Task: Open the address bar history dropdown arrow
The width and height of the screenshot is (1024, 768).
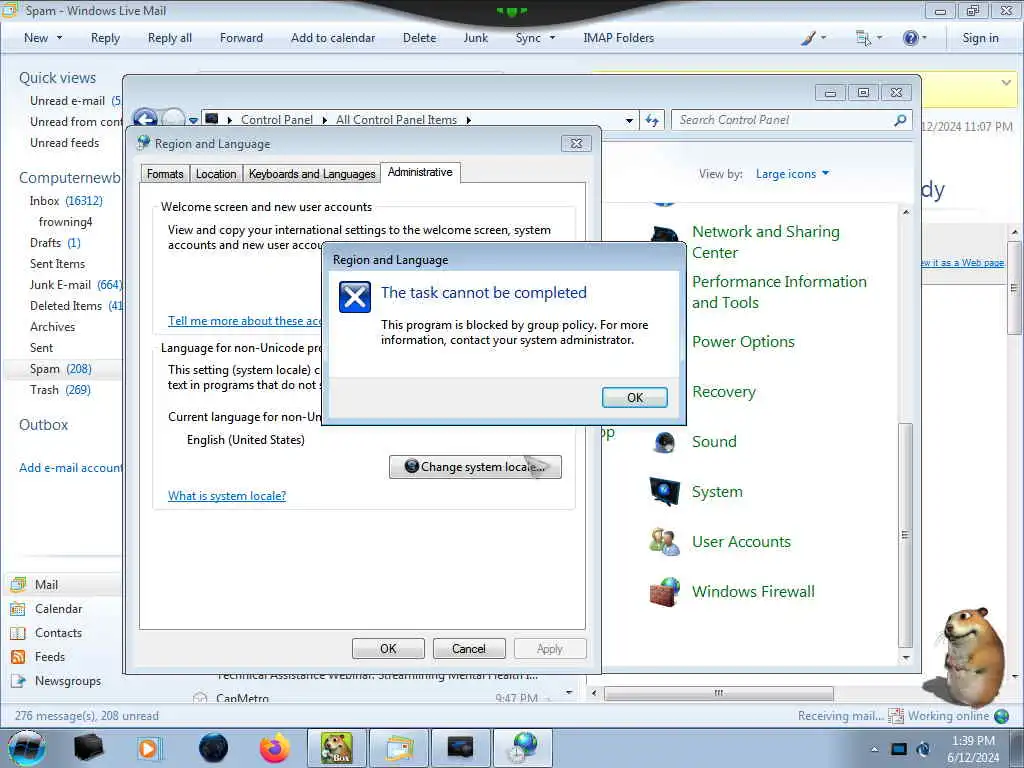Action: coord(629,121)
